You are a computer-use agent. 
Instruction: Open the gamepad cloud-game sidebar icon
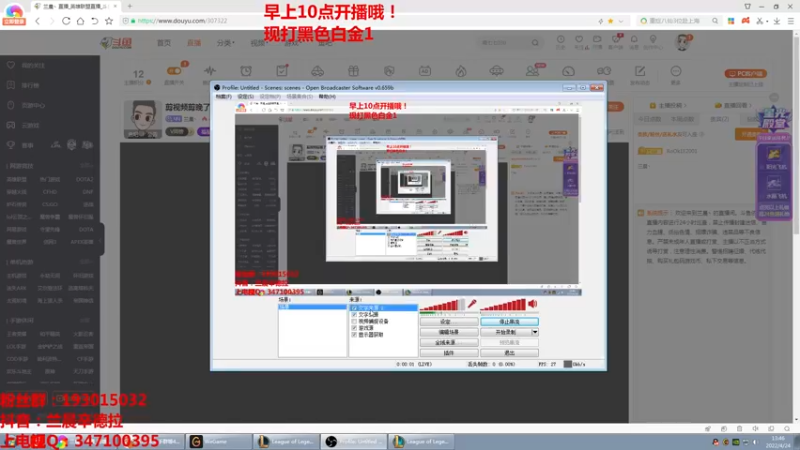[x=11, y=125]
